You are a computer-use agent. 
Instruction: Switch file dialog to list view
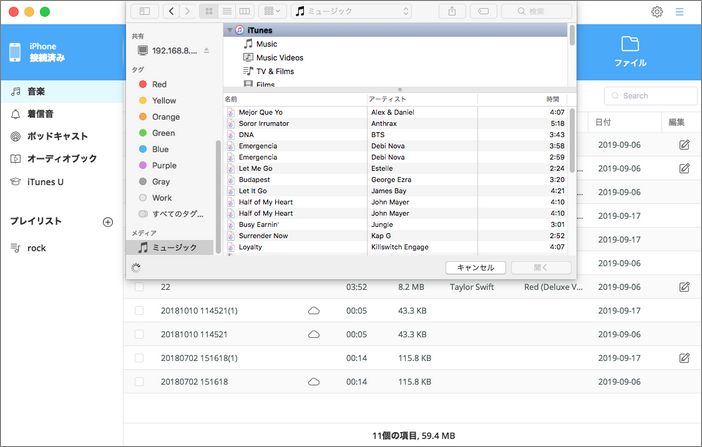[x=227, y=11]
